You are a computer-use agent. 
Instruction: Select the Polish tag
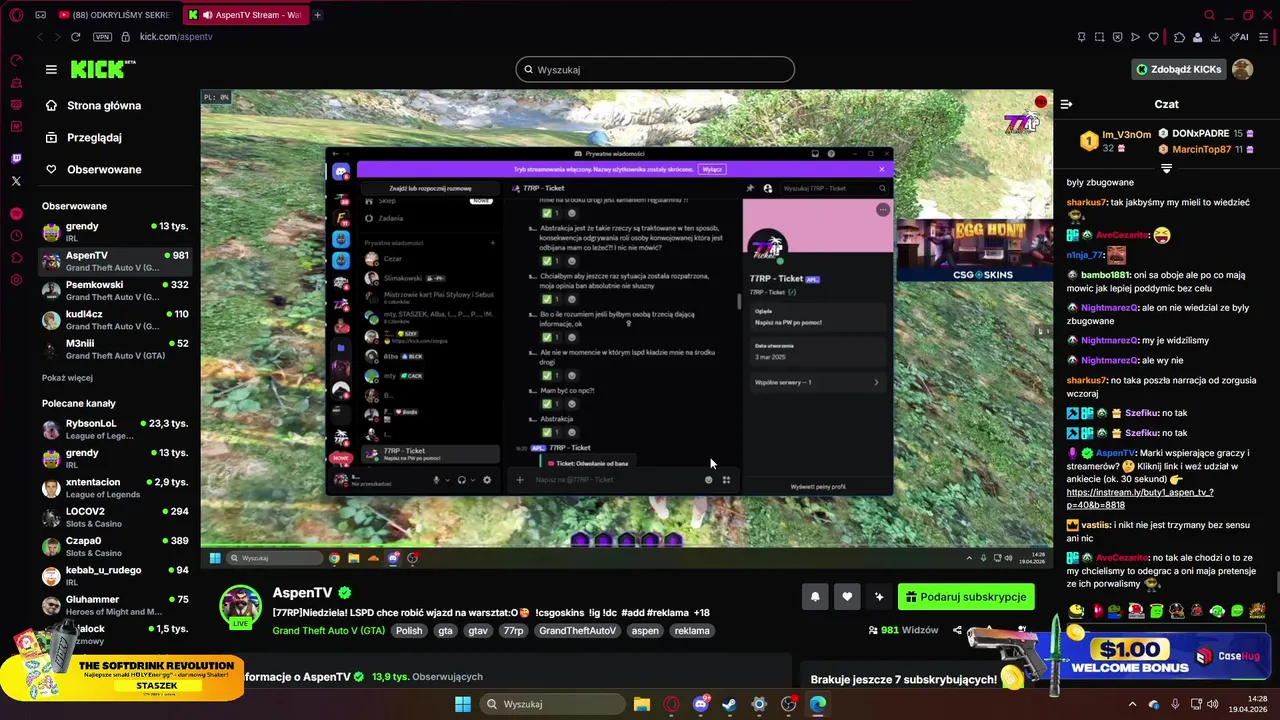coord(409,631)
